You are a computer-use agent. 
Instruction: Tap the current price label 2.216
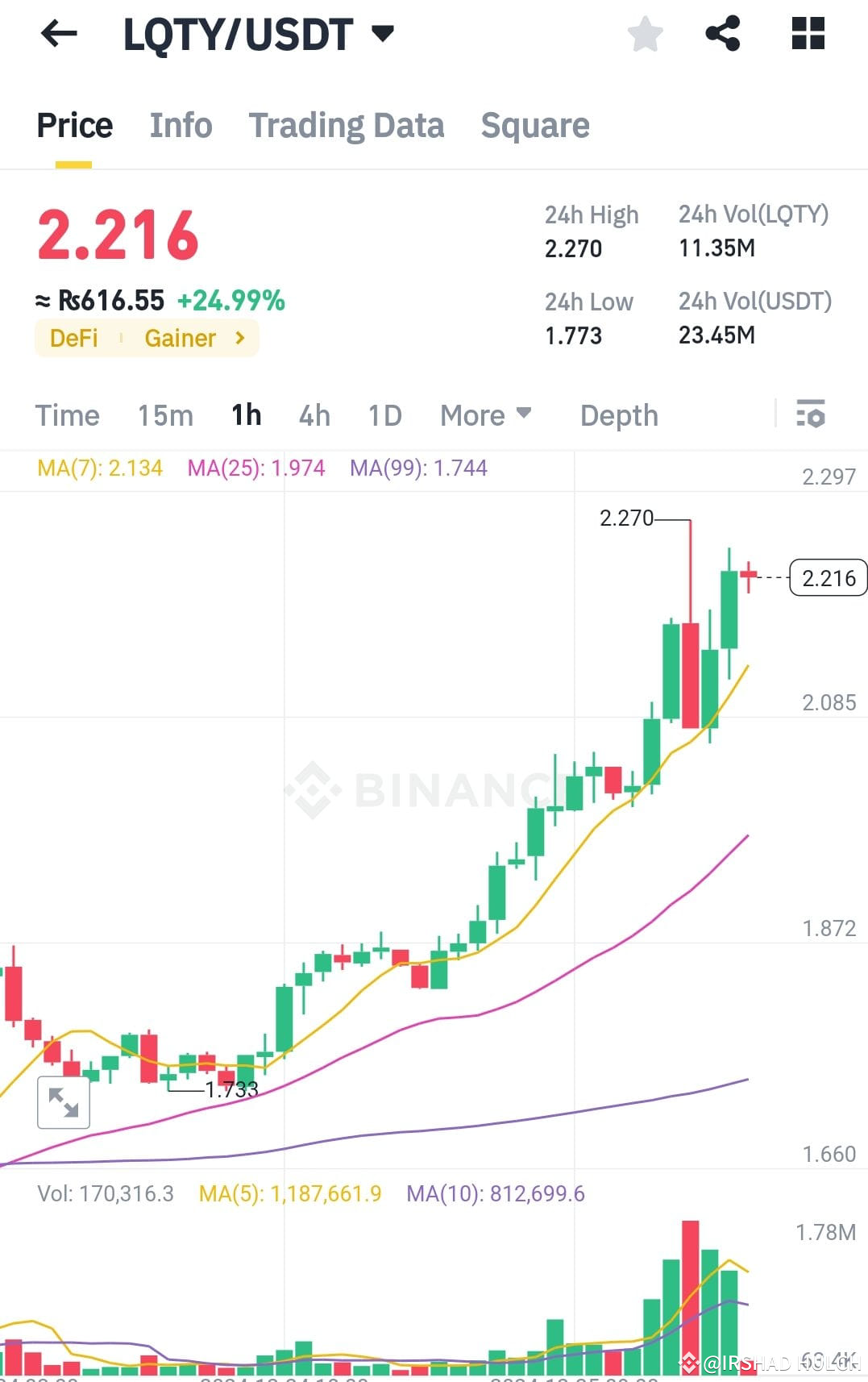point(829,577)
